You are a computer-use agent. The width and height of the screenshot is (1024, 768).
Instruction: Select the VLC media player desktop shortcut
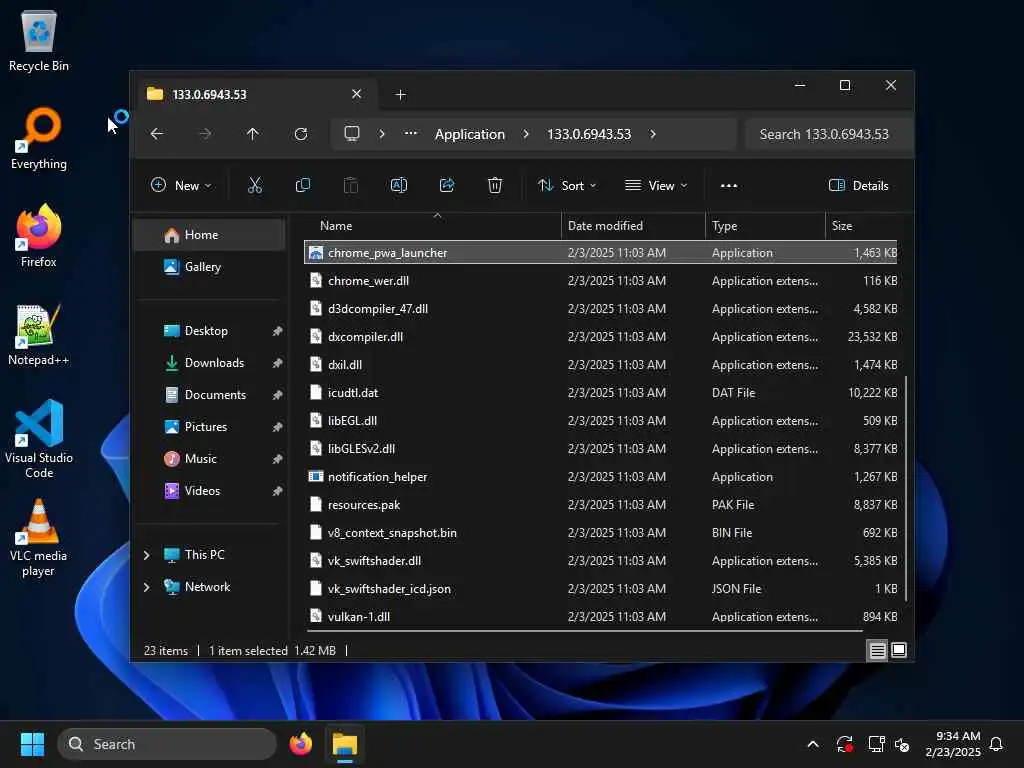tap(39, 538)
